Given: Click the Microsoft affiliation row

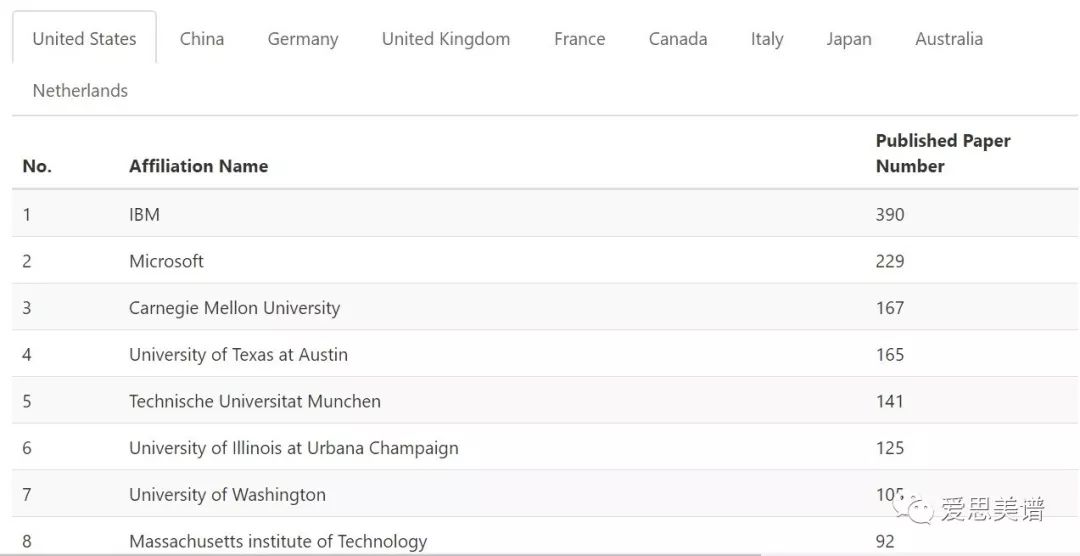Looking at the screenshot, I should coord(166,261).
